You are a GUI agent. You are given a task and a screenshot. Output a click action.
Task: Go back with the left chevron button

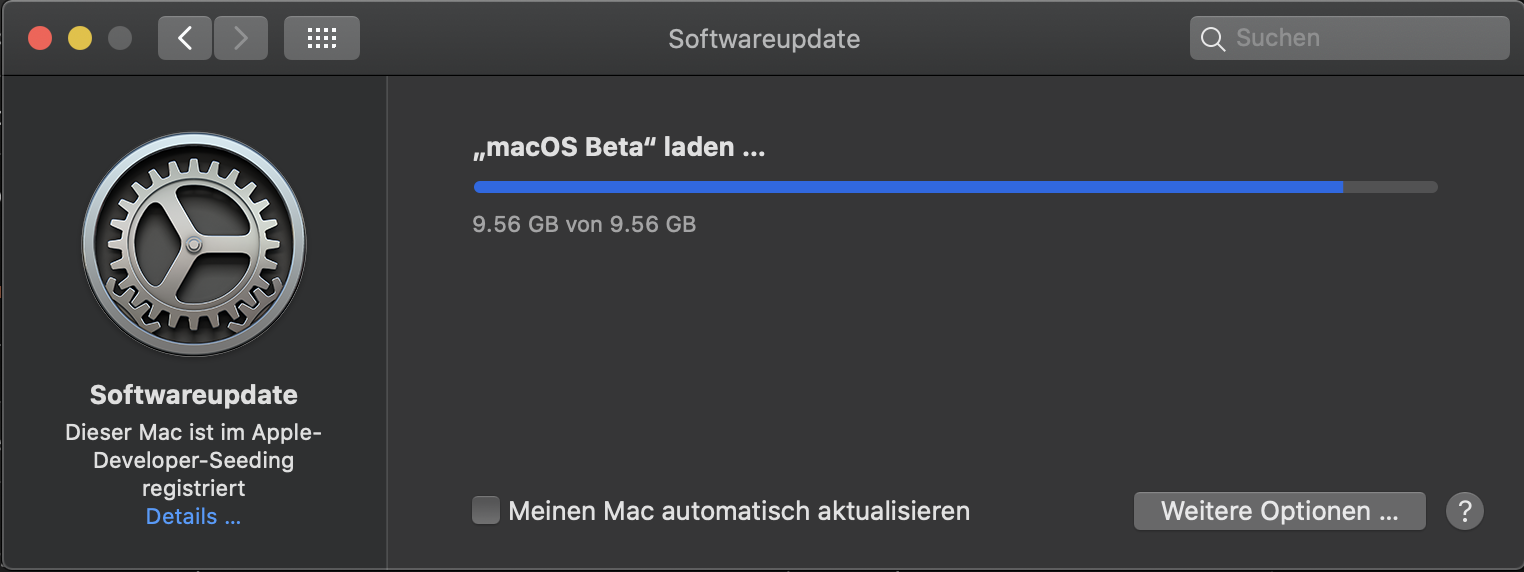[x=185, y=38]
